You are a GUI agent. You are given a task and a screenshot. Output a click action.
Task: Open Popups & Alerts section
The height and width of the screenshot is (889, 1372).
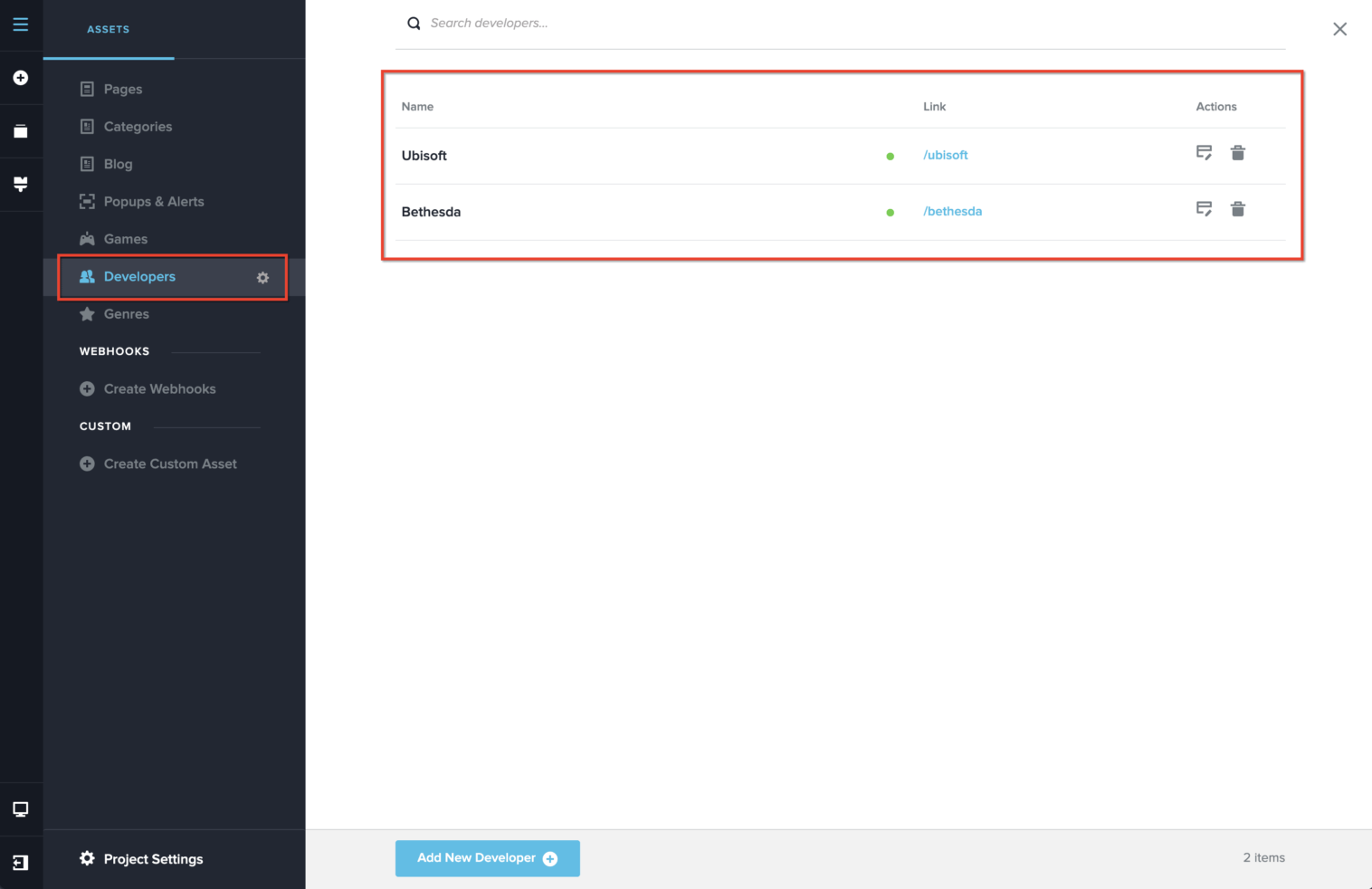pos(154,202)
